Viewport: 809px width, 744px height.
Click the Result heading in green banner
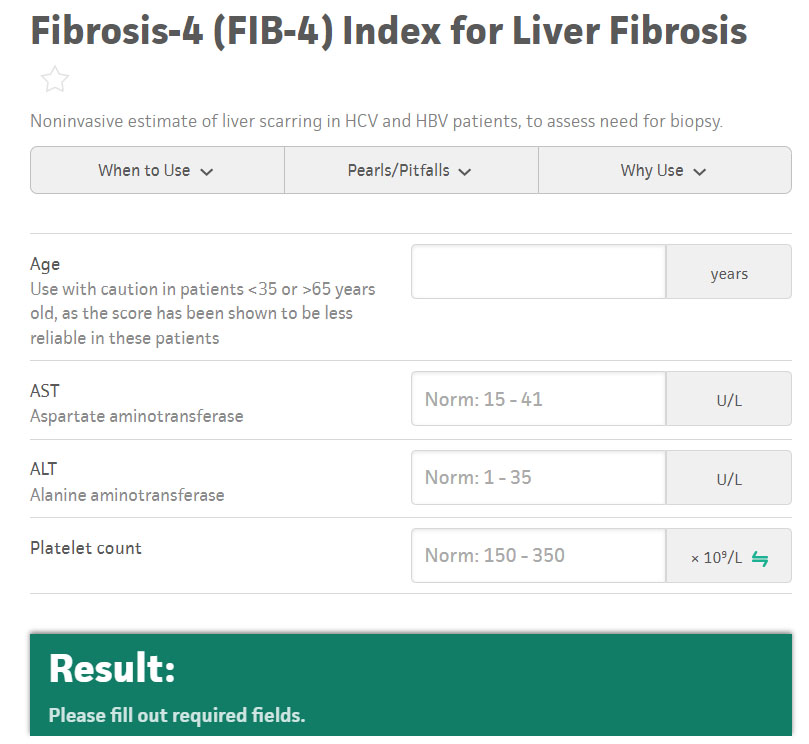coord(112,669)
